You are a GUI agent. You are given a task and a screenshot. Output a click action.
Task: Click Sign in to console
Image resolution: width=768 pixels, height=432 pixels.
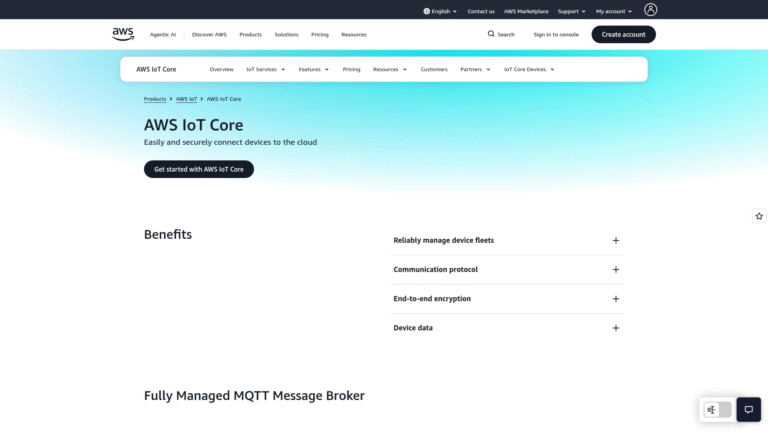556,35
